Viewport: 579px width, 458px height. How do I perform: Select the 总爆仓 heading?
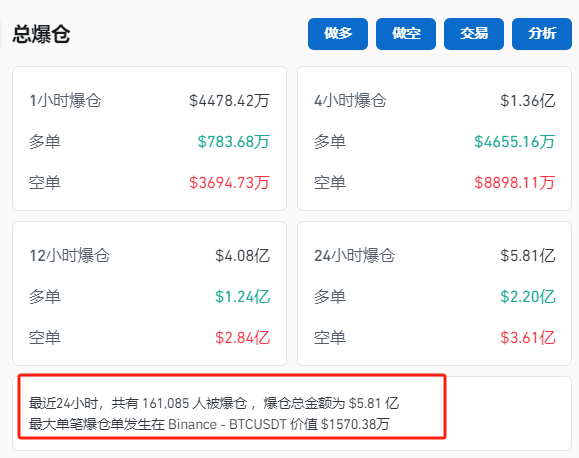pos(41,34)
